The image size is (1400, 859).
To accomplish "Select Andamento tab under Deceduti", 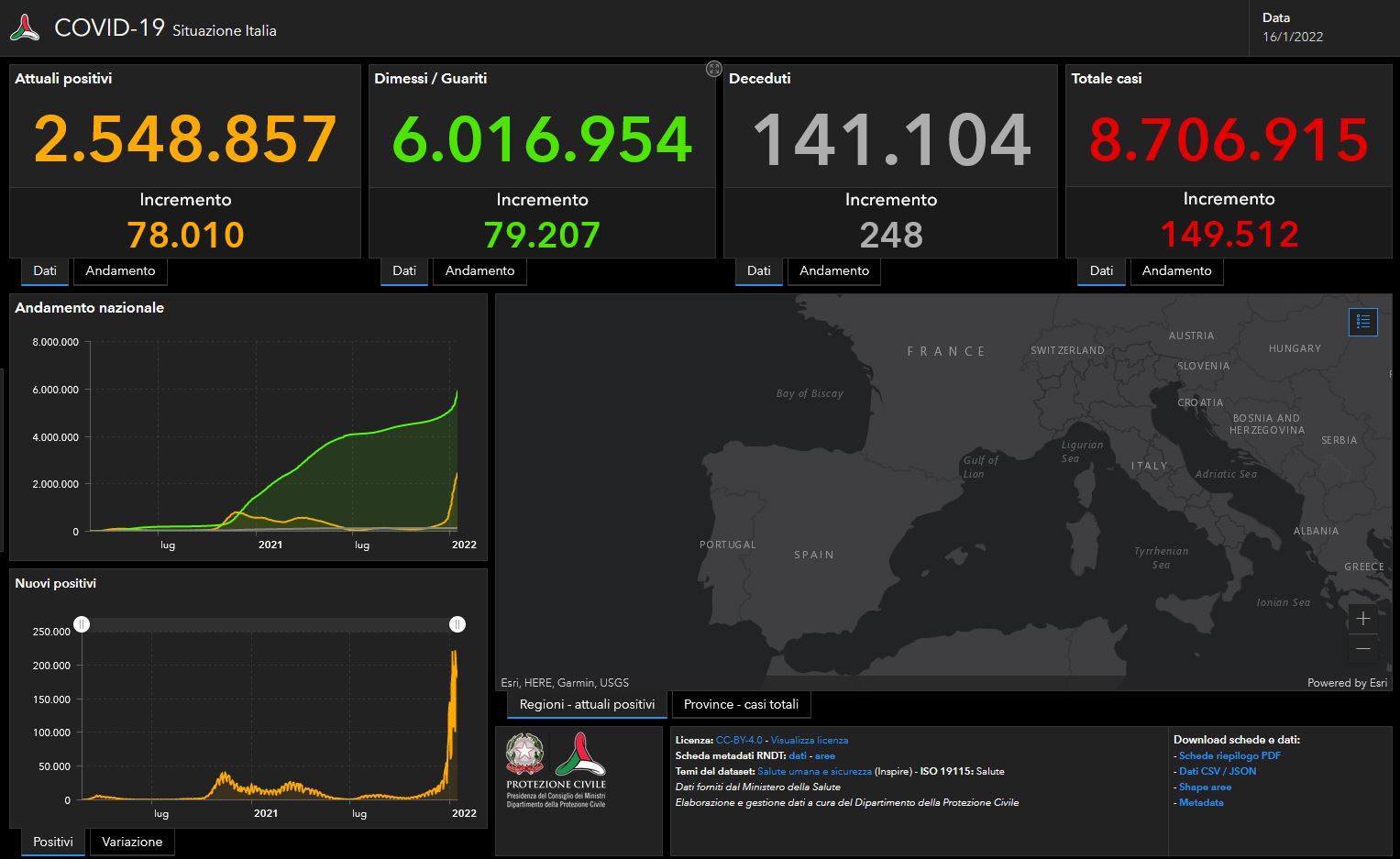I will pyautogui.click(x=833, y=271).
